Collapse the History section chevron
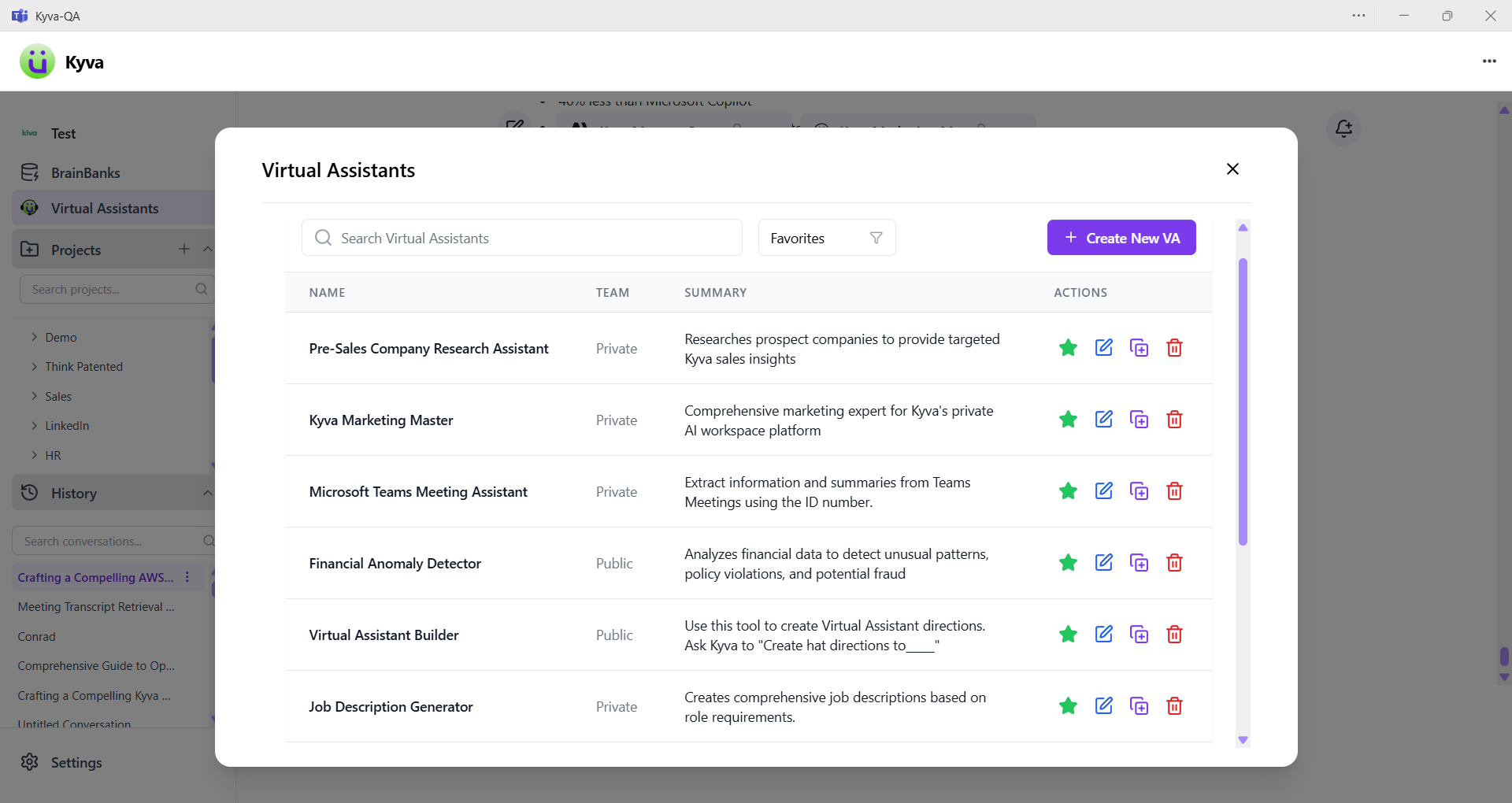1512x803 pixels. click(207, 493)
